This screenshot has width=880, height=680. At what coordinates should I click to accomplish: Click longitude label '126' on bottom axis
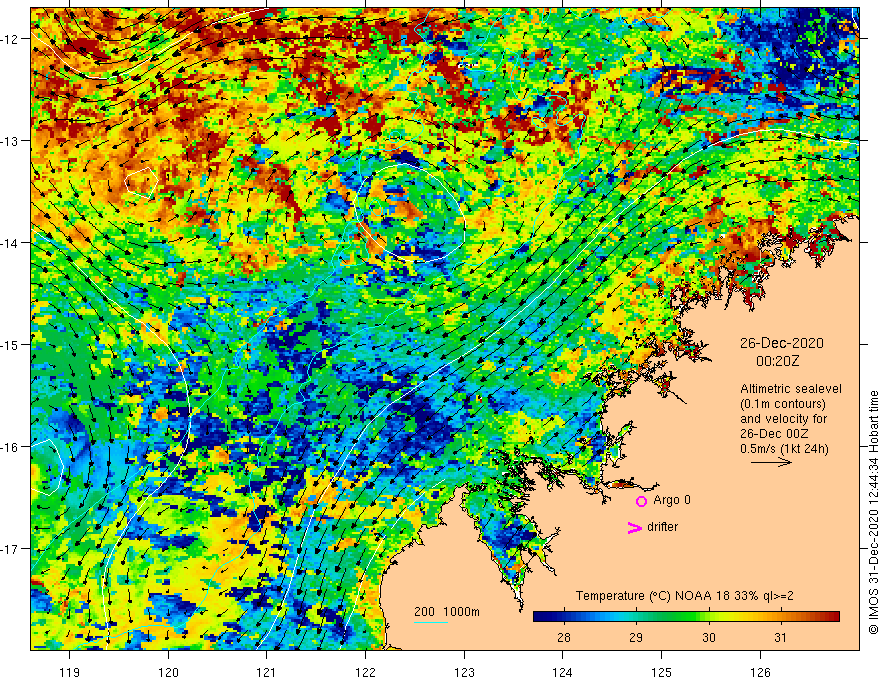760,672
